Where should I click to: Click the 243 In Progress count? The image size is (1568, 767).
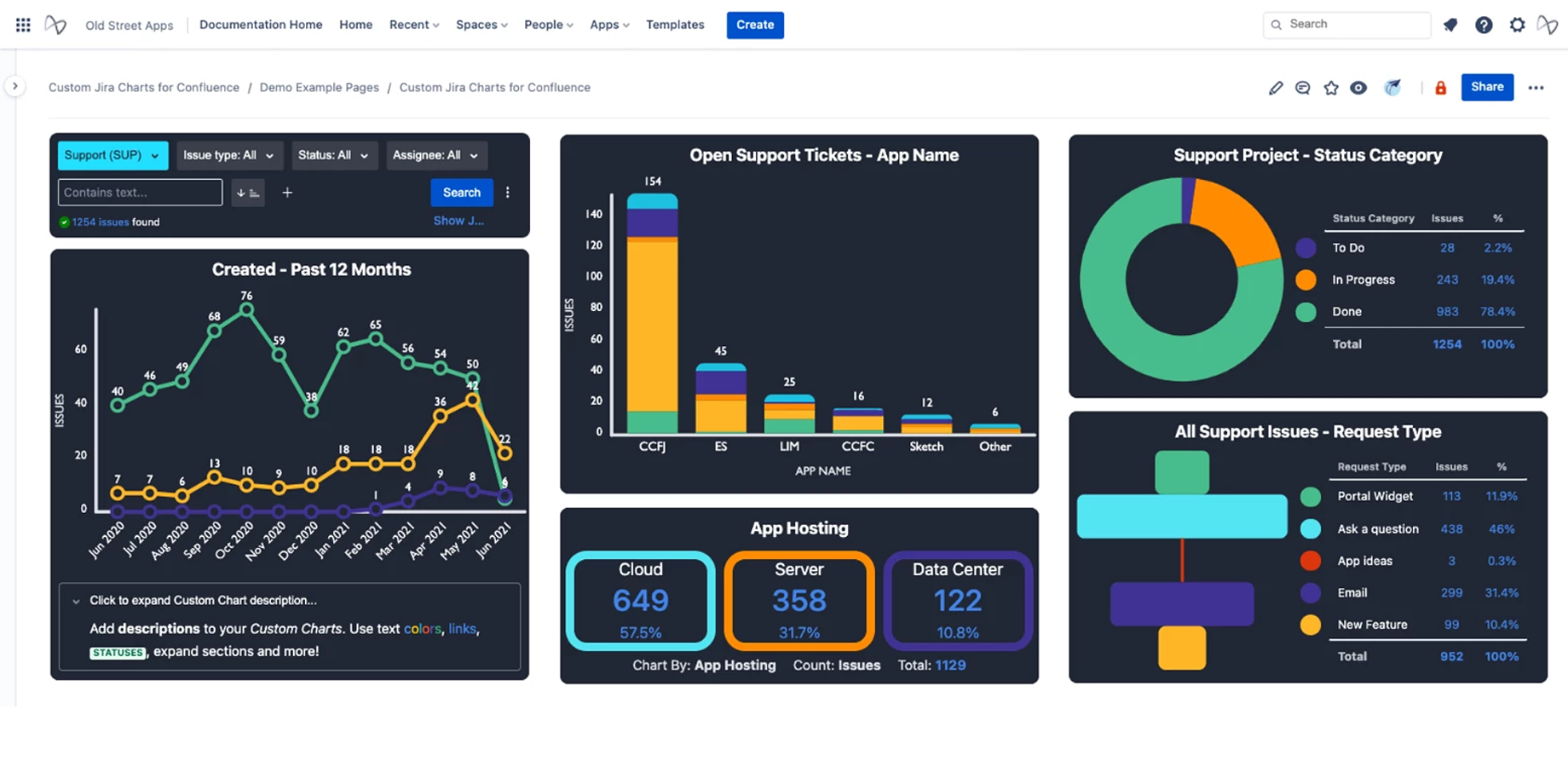click(x=1447, y=280)
